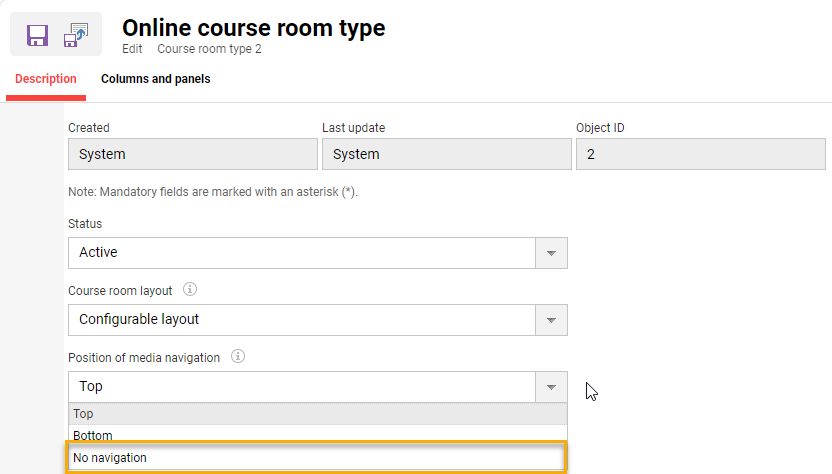Click the media navigation box showing Top
Screen dimensions: 832x474
301,387
